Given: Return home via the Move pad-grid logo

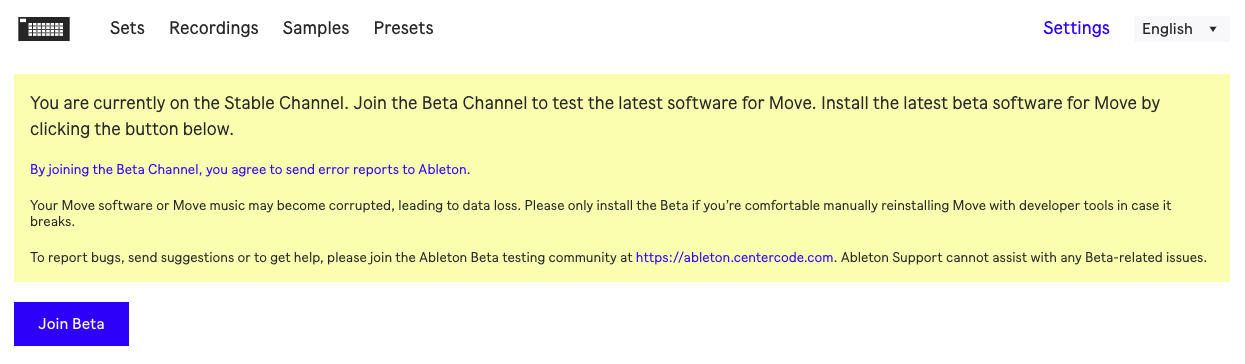Looking at the screenshot, I should [44, 29].
